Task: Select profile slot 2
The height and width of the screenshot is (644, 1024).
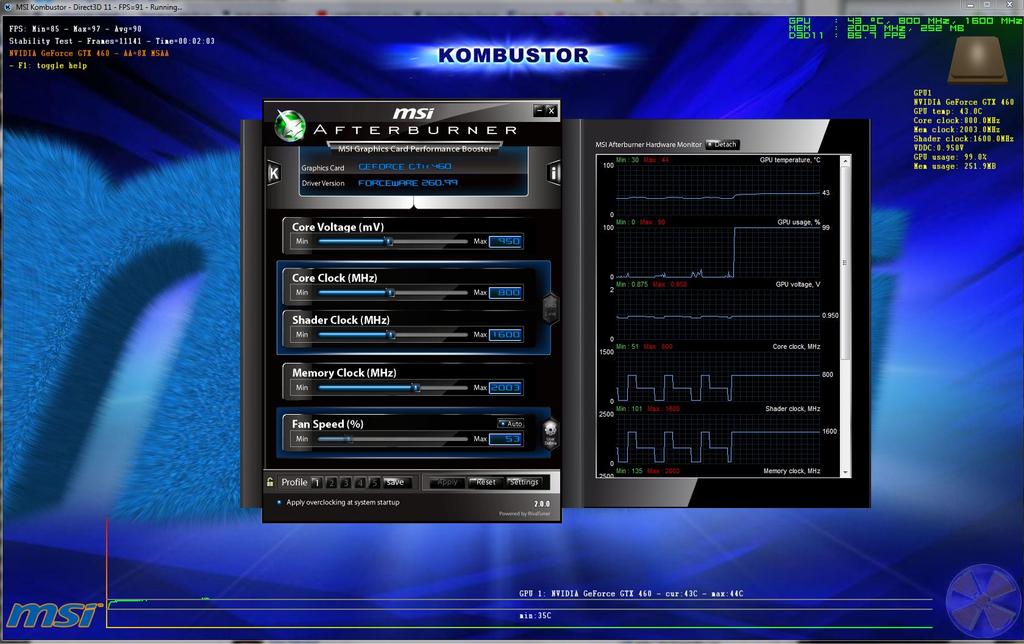Action: tap(331, 483)
